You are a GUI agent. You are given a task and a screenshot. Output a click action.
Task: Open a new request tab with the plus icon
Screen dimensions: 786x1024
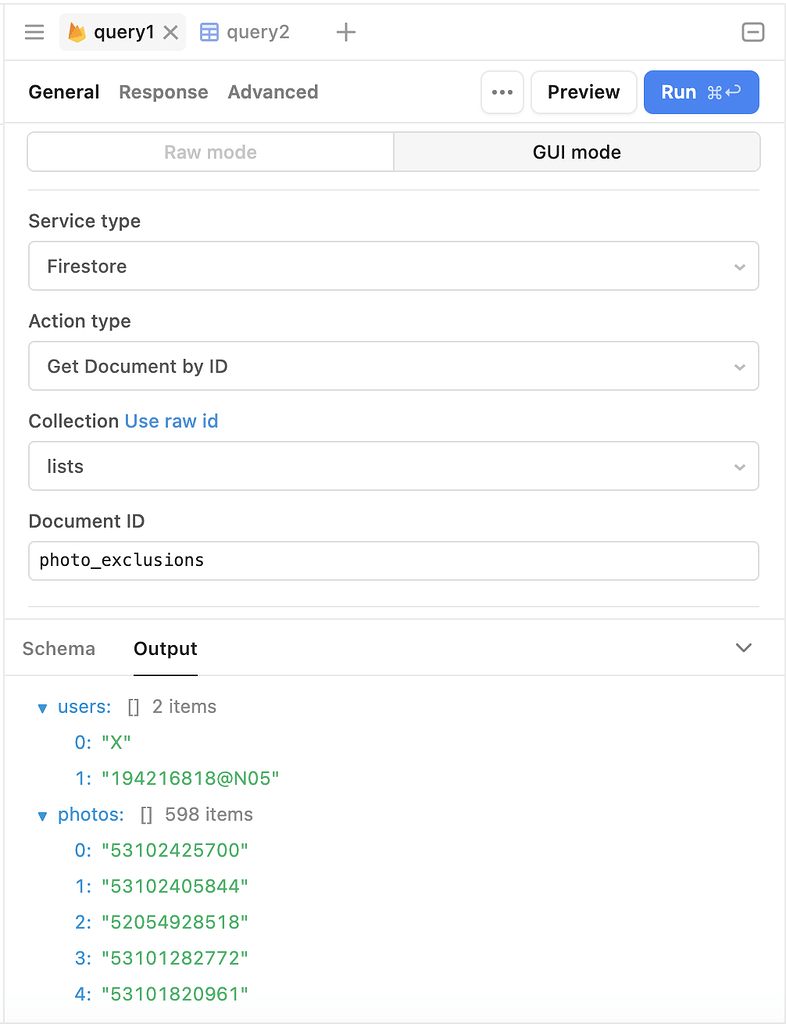(346, 32)
